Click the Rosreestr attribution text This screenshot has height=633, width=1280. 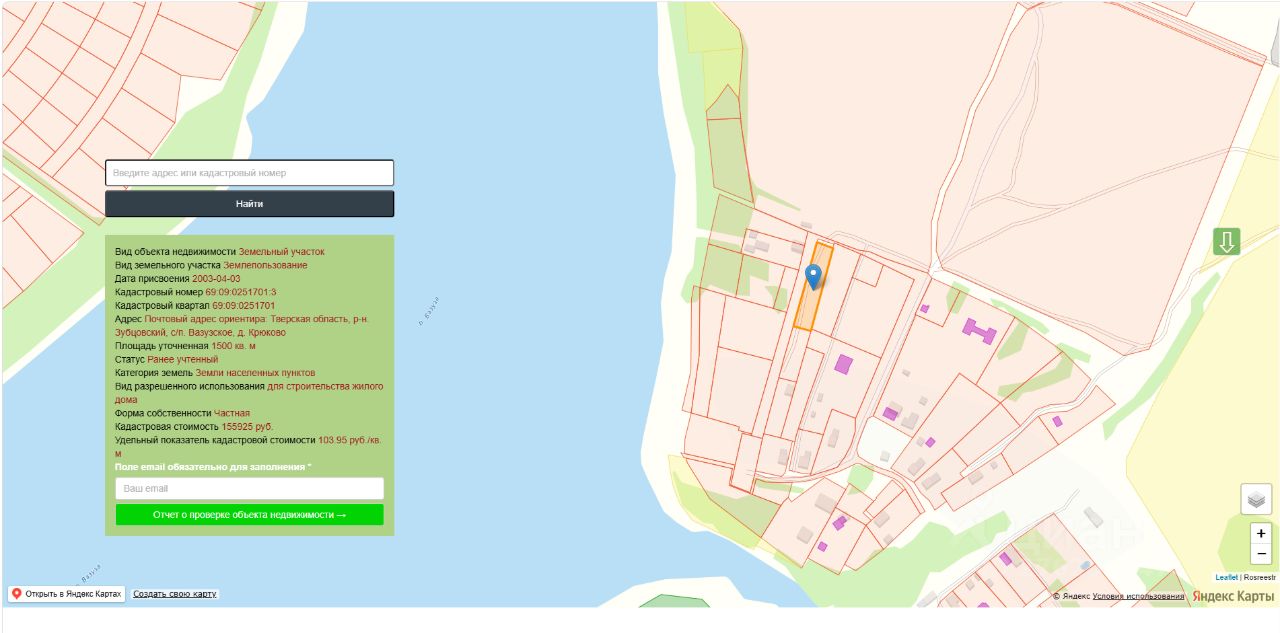pyautogui.click(x=1259, y=577)
